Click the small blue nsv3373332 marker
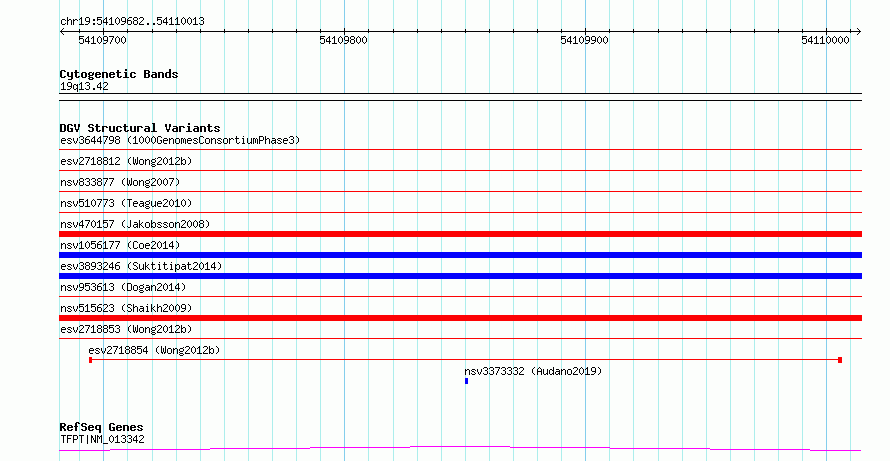This screenshot has height=461, width=890. [x=467, y=381]
